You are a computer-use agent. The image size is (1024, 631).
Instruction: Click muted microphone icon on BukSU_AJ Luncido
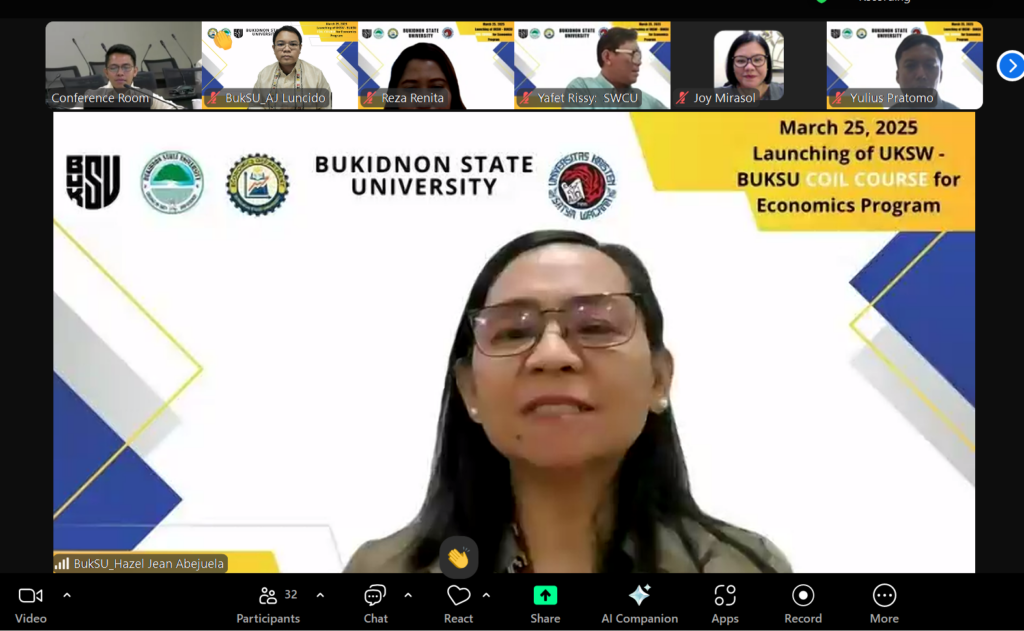214,98
